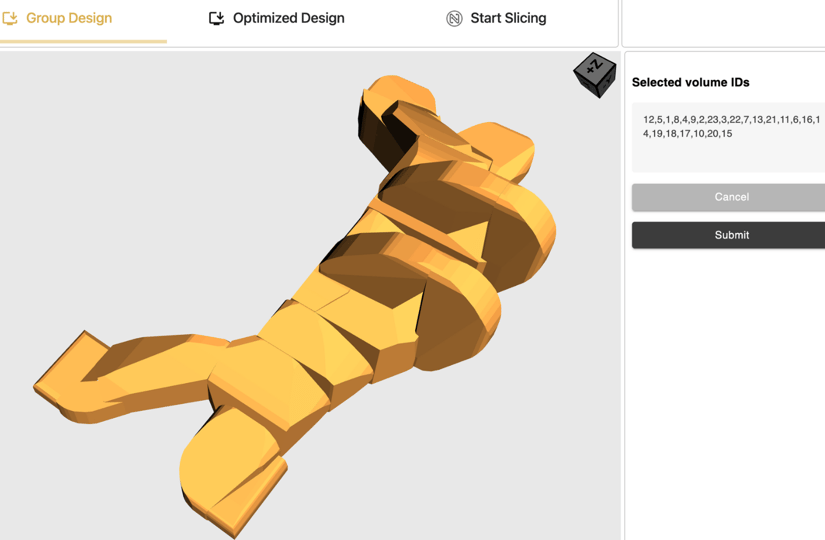Open the Group Design tab
The image size is (825, 540).
click(68, 18)
